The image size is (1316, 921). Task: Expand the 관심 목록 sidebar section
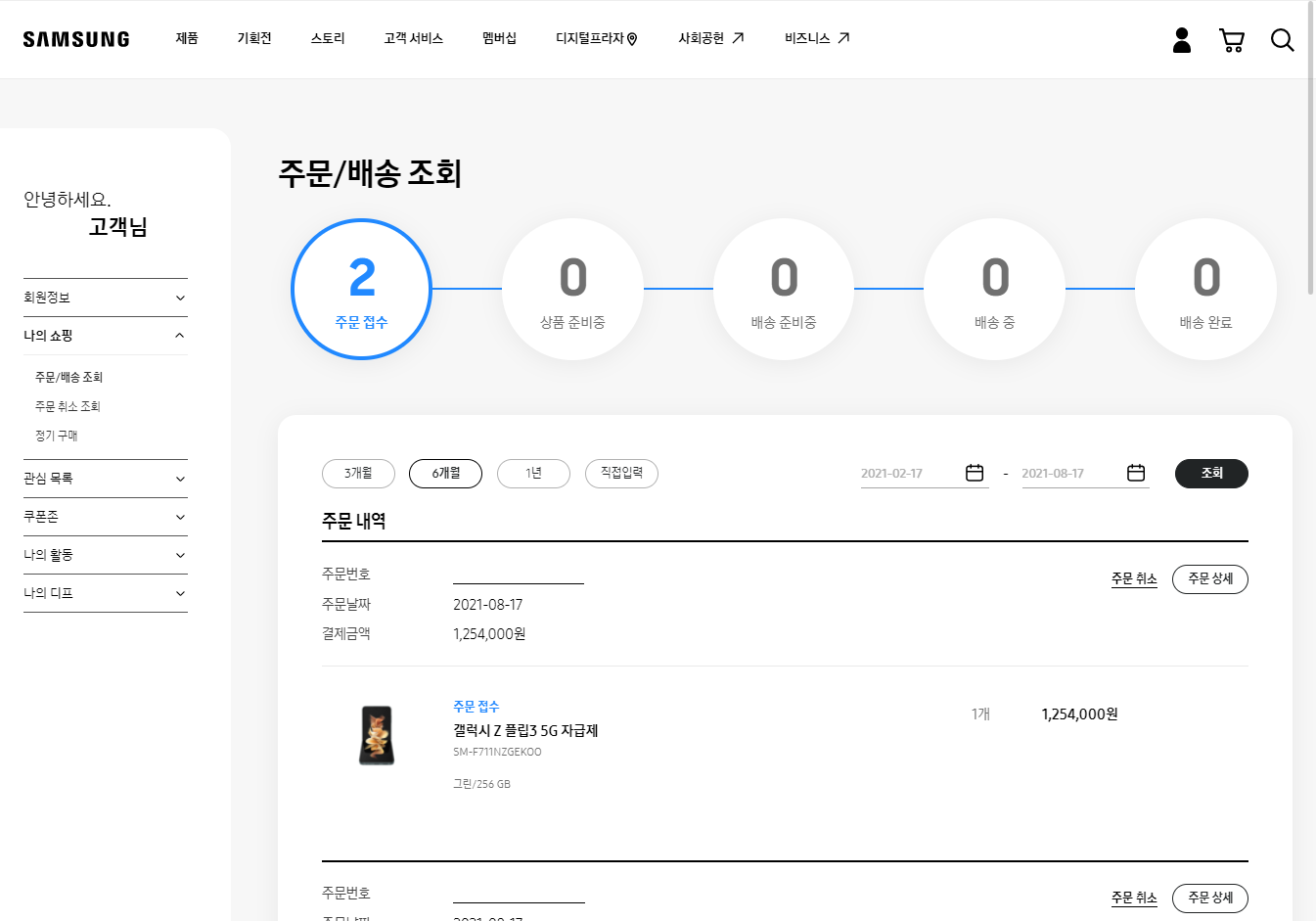click(106, 479)
